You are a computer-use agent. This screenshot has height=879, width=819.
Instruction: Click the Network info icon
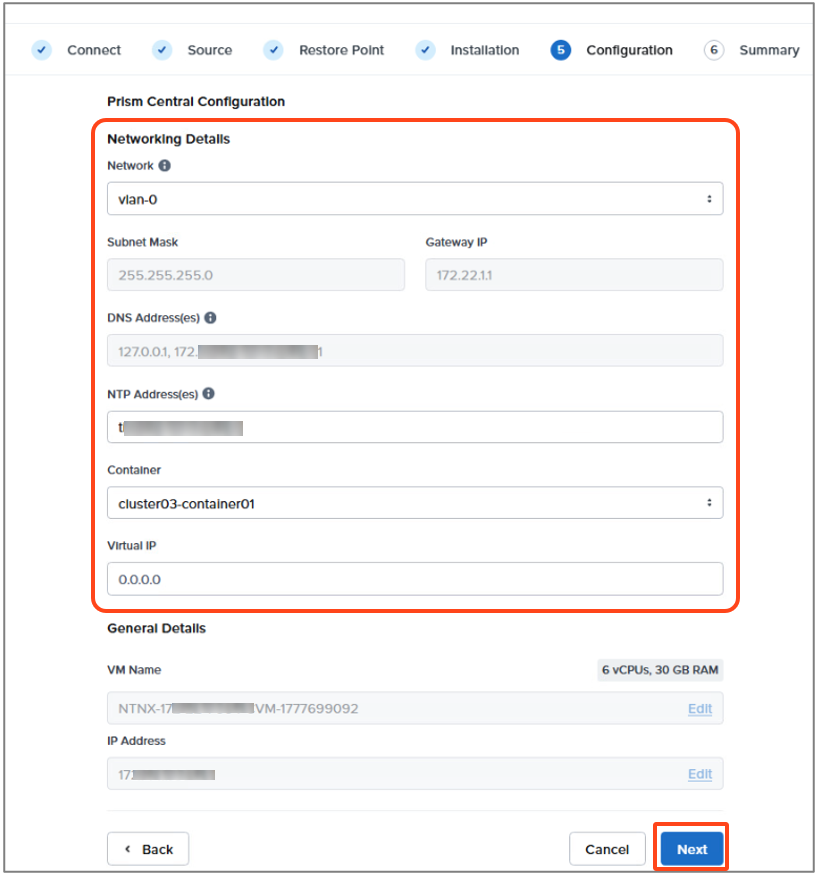pos(164,165)
